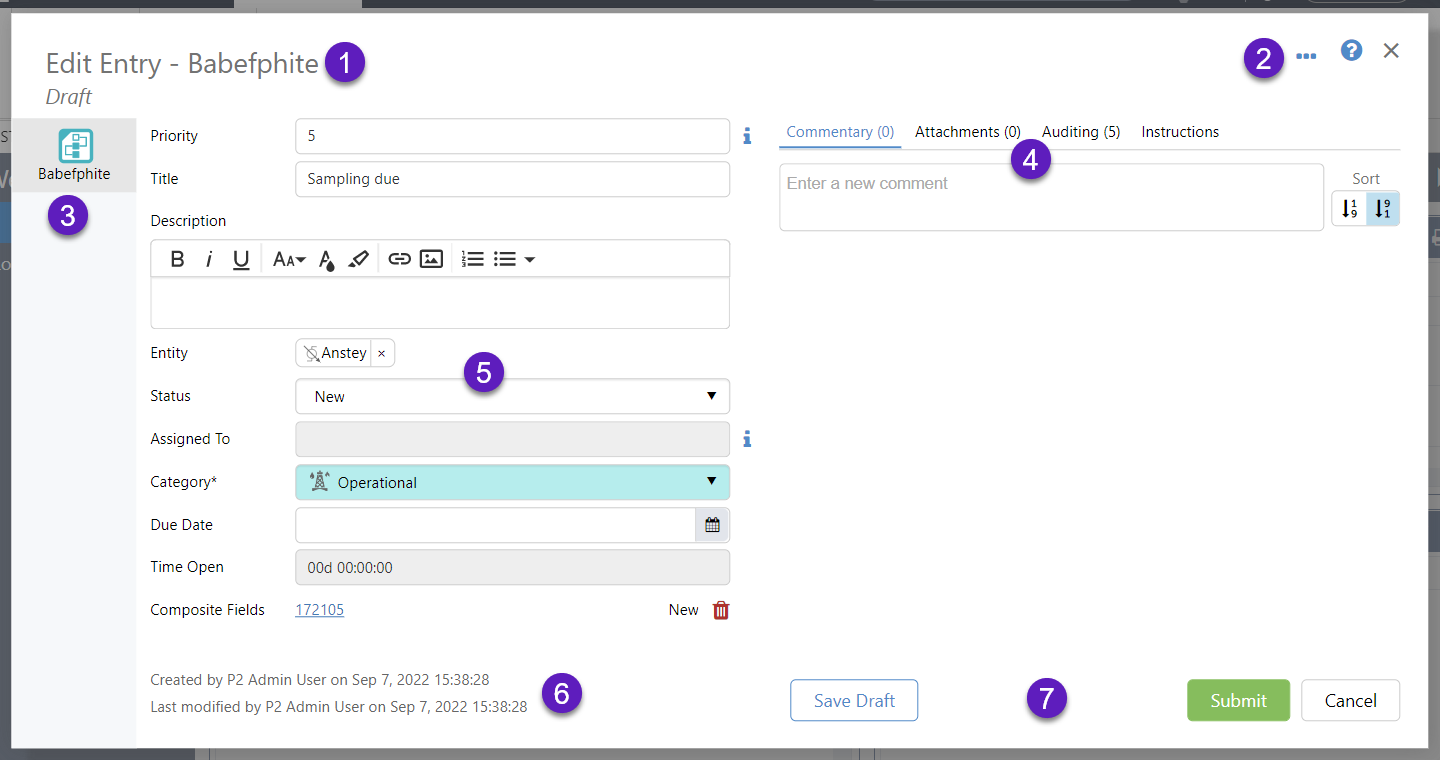
Task: Click the red delete trash icon
Action: 721,610
